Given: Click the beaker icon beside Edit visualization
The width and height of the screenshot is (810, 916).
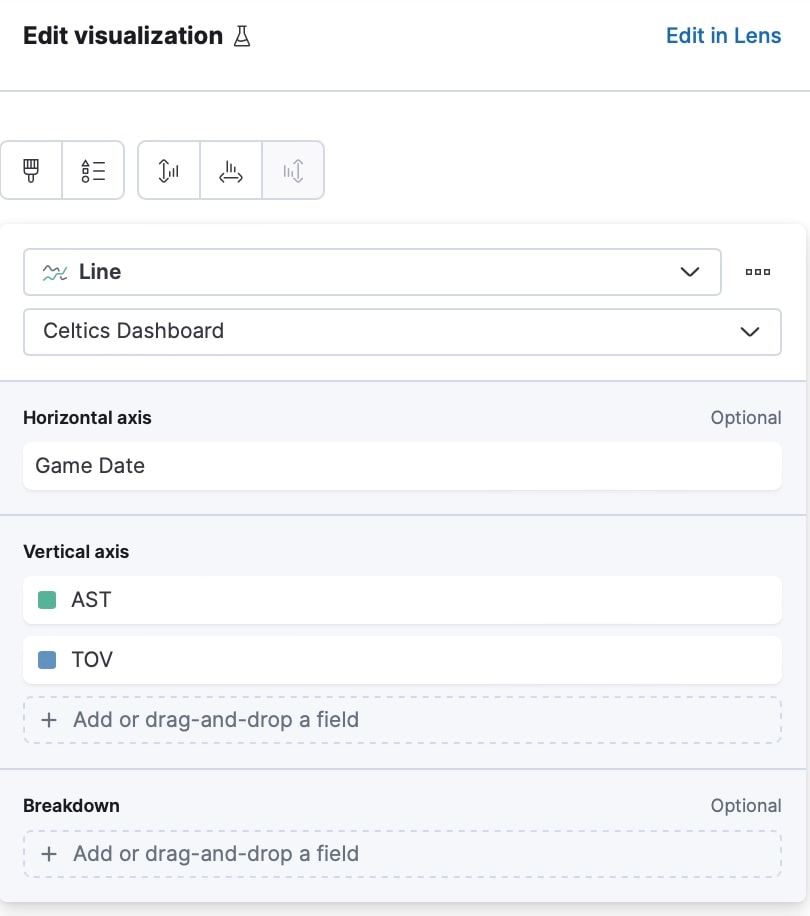Looking at the screenshot, I should tap(241, 37).
